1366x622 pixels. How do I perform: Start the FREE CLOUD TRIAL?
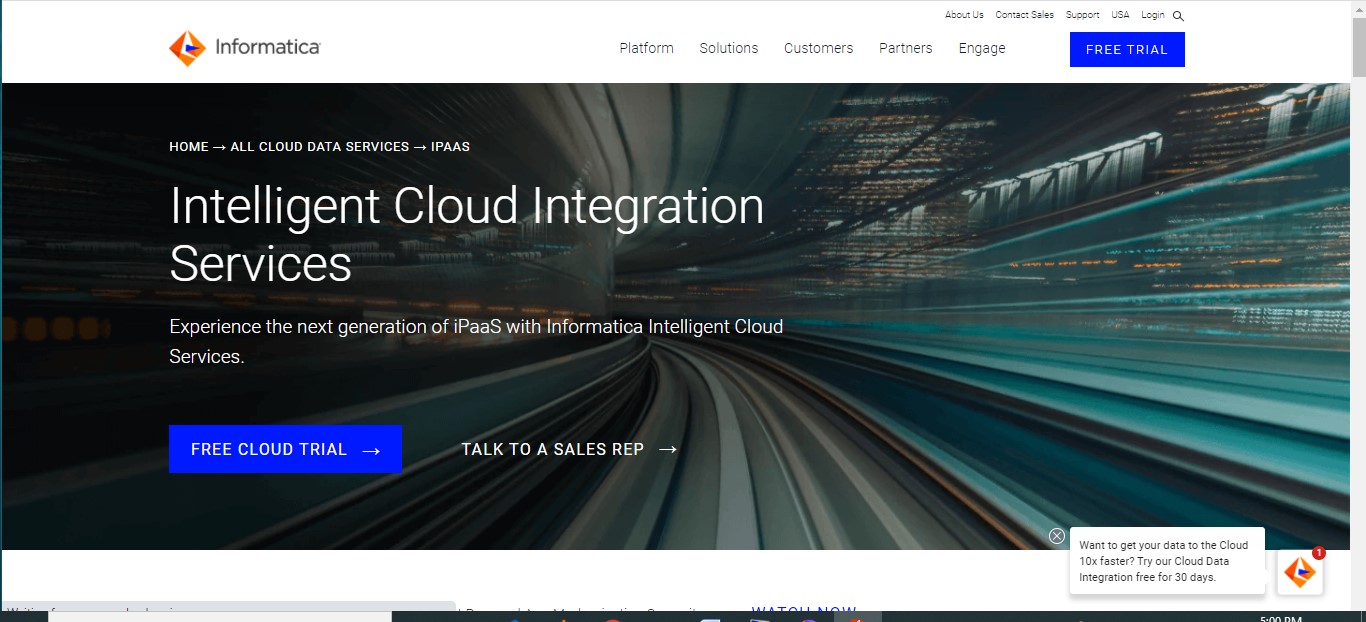click(x=285, y=449)
